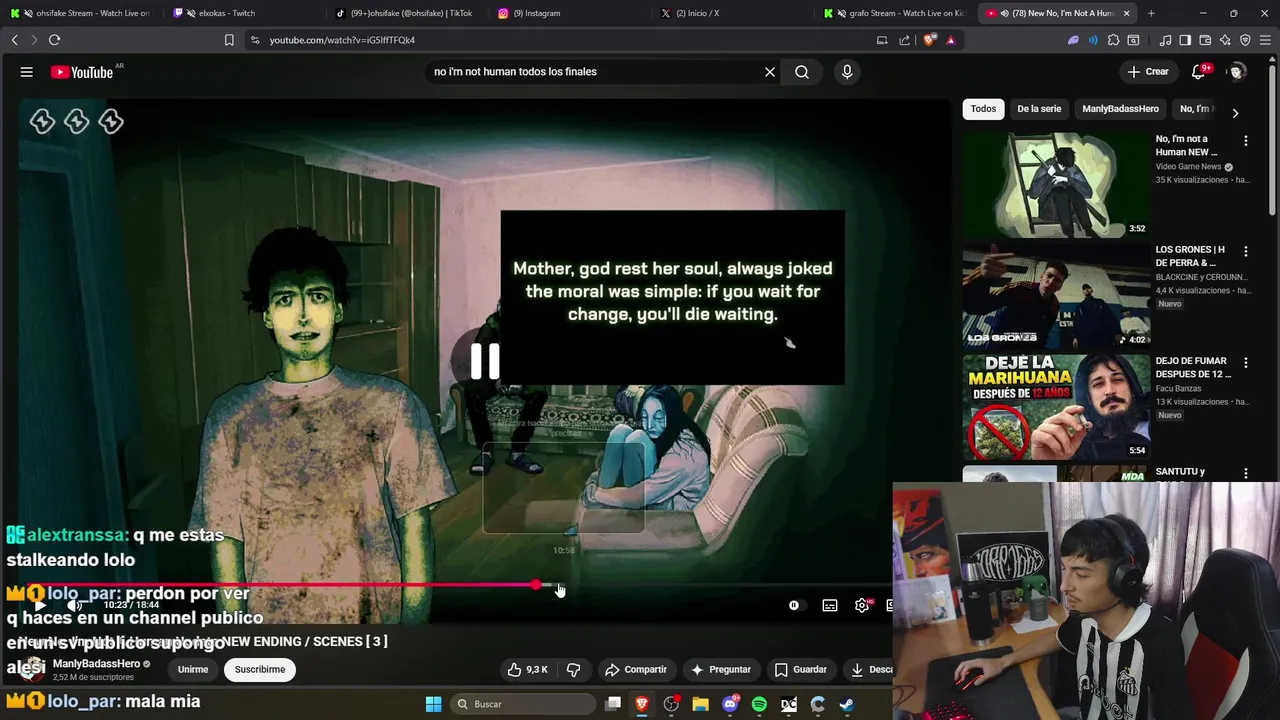
Task: Reload the page in the browser
Action: pos(54,40)
